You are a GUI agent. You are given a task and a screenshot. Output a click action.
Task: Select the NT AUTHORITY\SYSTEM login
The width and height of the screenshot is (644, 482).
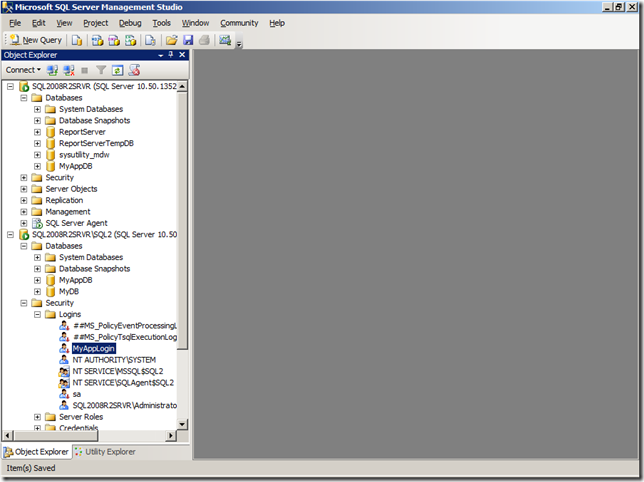pos(114,360)
